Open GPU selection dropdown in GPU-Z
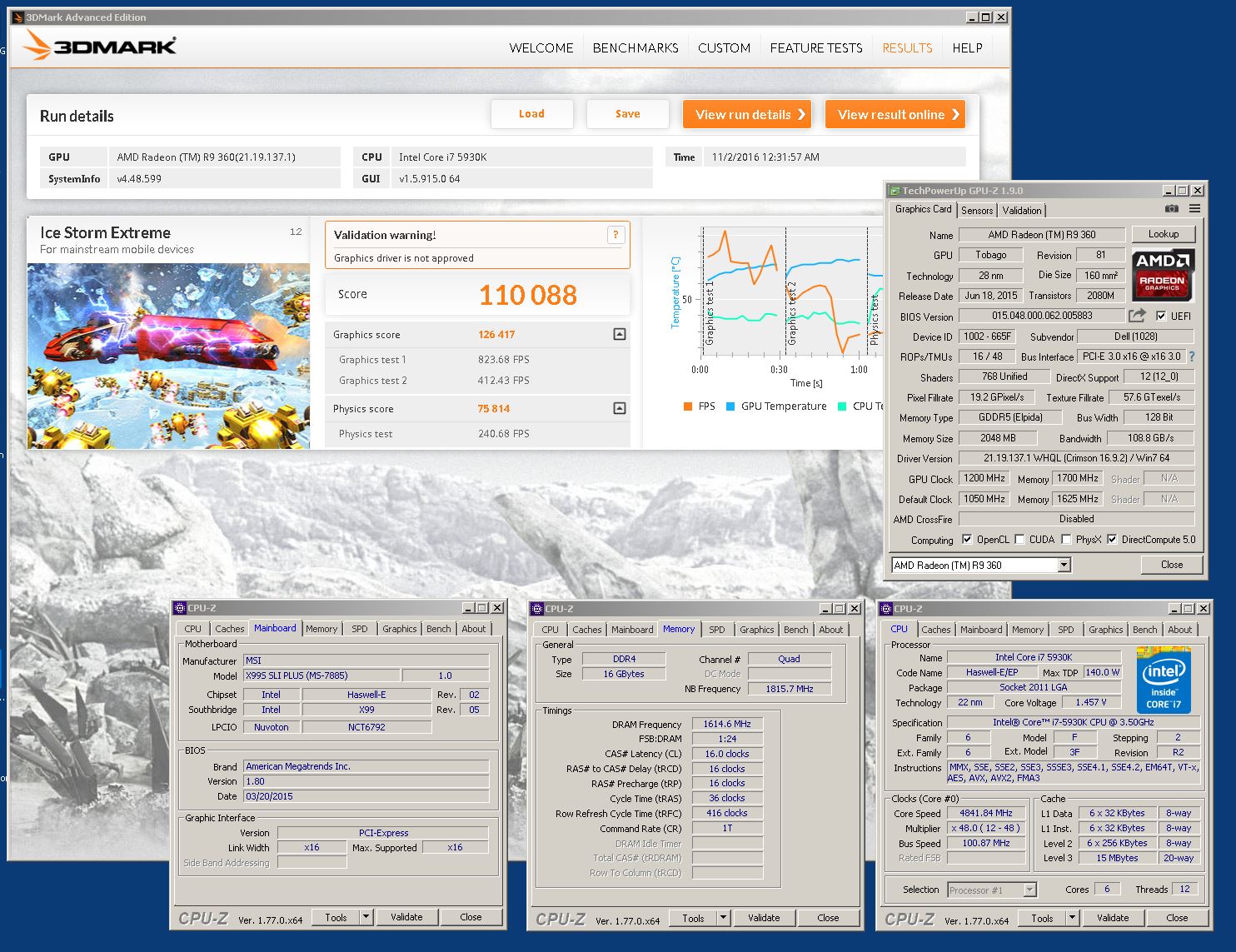 click(1064, 565)
